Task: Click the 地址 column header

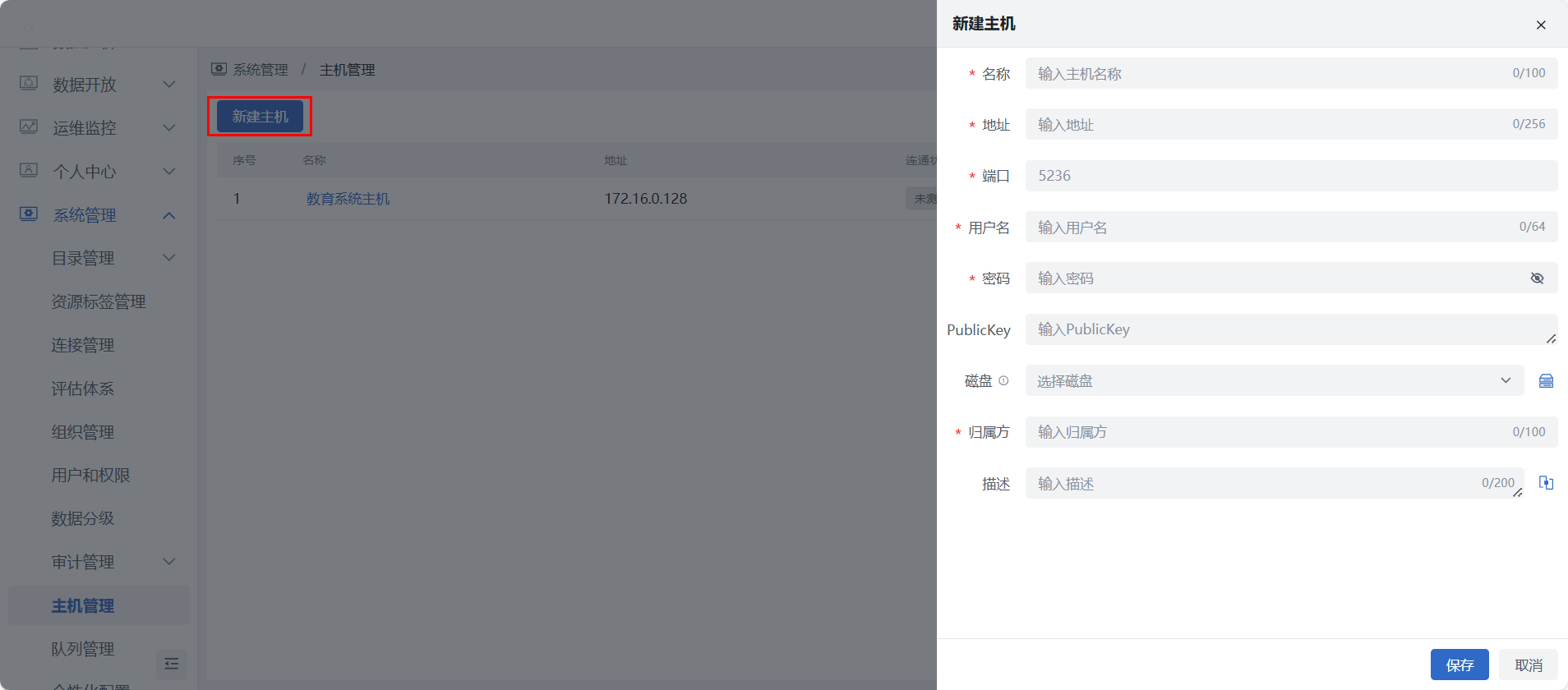Action: pos(616,160)
